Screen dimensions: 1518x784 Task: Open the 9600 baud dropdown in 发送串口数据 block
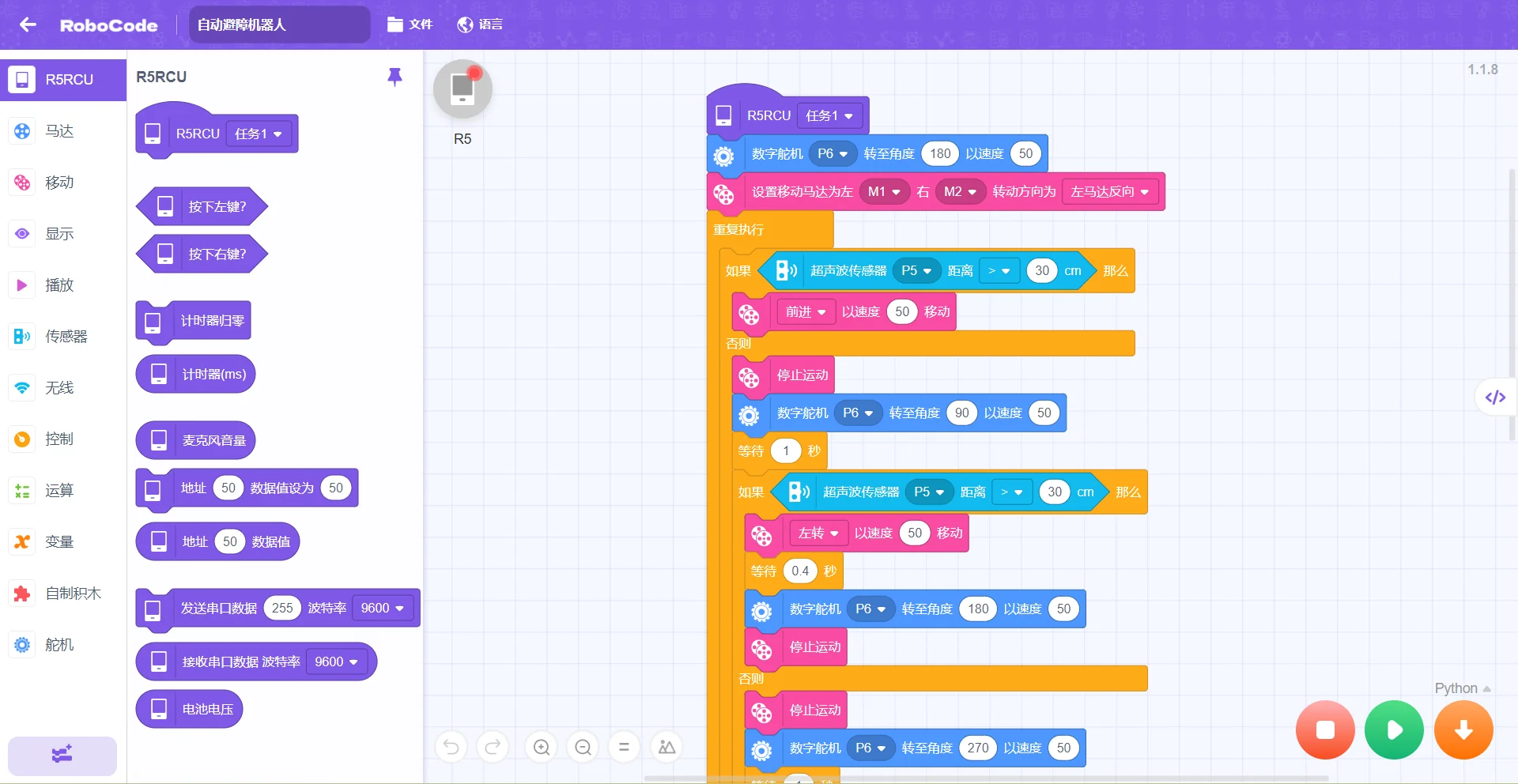pos(383,608)
